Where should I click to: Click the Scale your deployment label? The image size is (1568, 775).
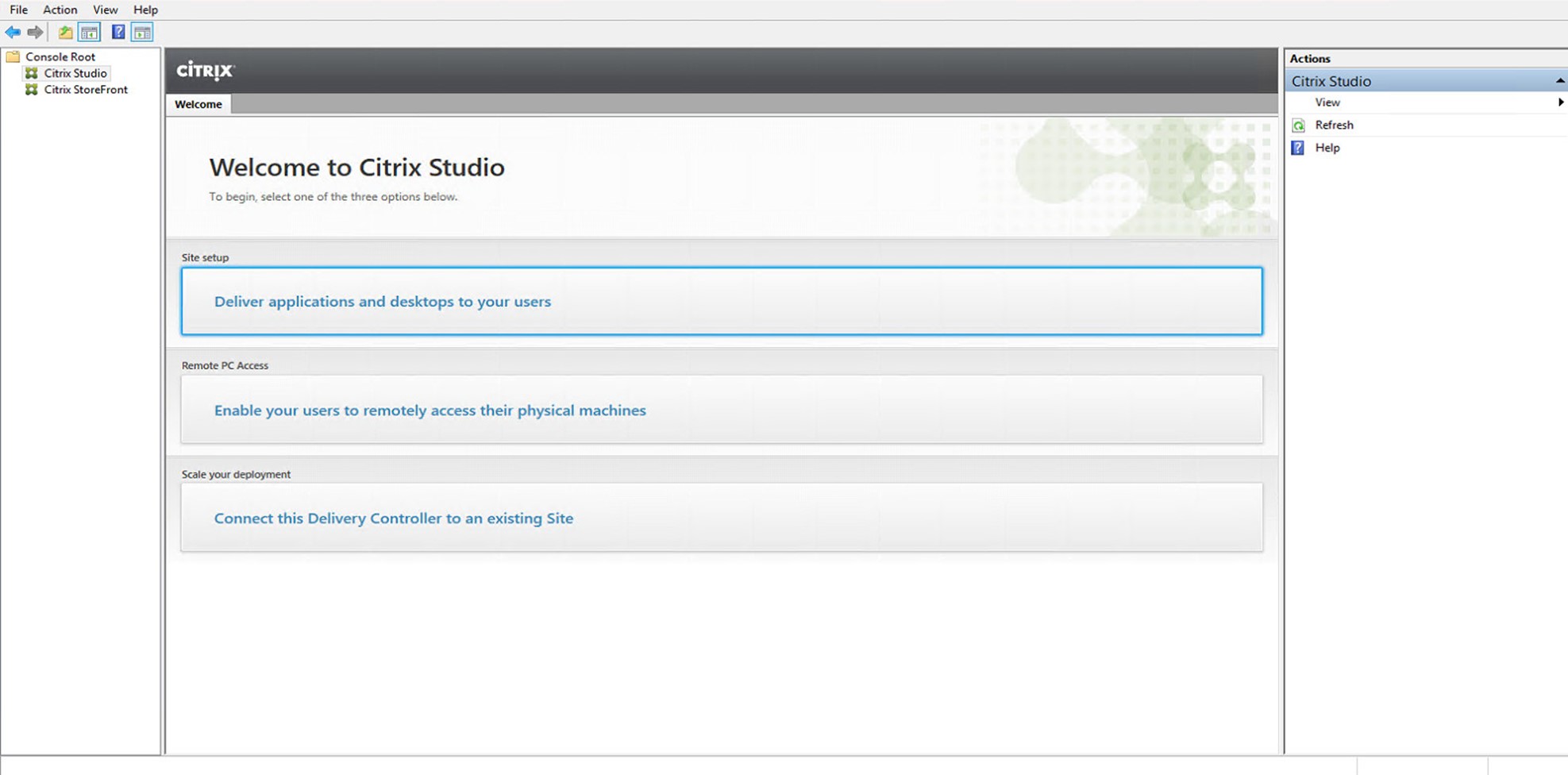pyautogui.click(x=236, y=474)
